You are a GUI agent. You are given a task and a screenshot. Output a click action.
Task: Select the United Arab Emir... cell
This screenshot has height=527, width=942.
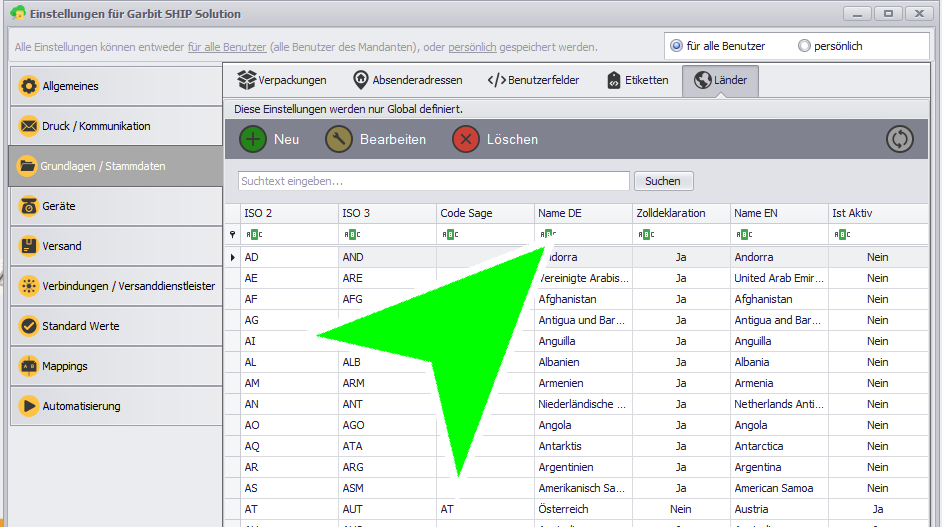click(779, 278)
